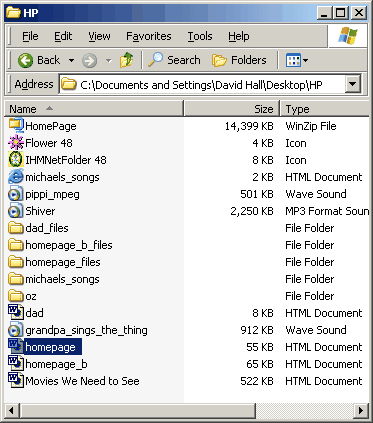Viewport: 373px width, 423px height.
Task: Select the highlighted homepage document icon
Action: 15,347
